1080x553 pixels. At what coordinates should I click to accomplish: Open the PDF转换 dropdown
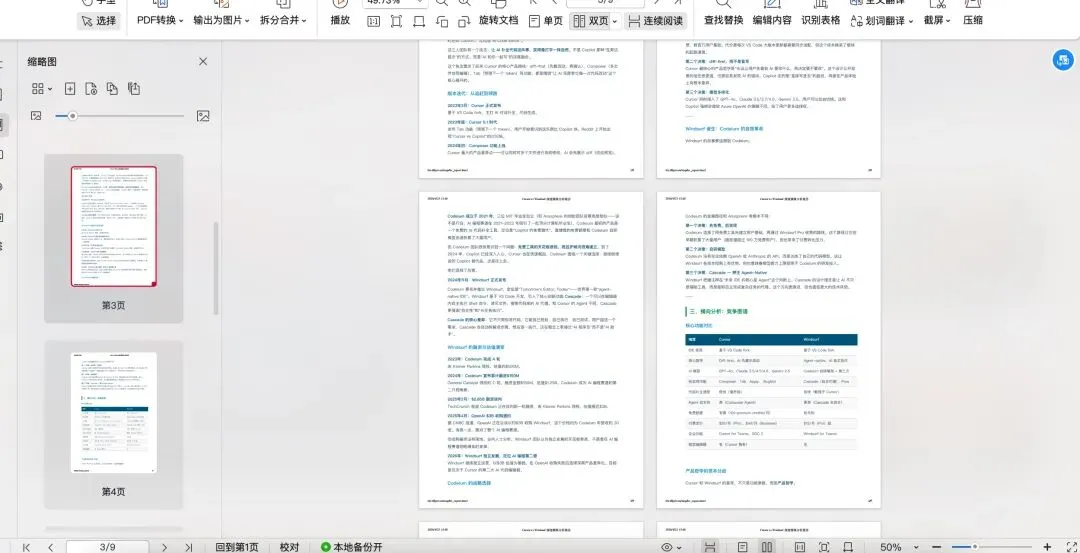tap(160, 21)
